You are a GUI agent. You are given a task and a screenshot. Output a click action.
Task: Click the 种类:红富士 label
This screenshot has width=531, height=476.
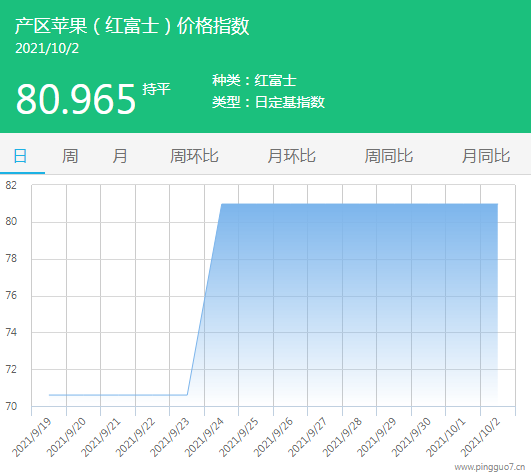254,80
